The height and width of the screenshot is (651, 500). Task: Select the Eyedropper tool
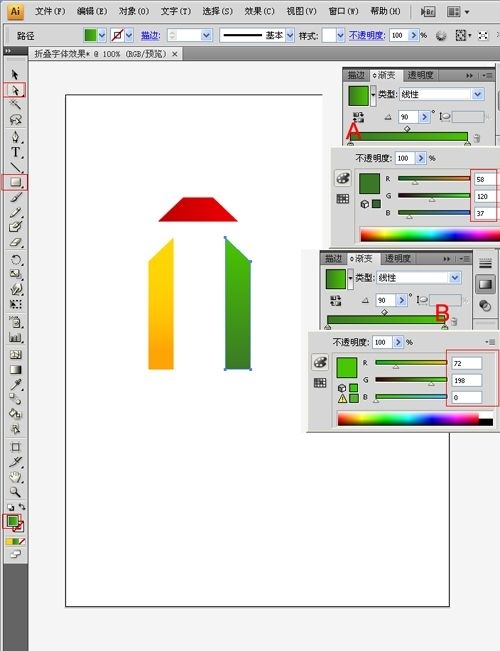coord(15,384)
